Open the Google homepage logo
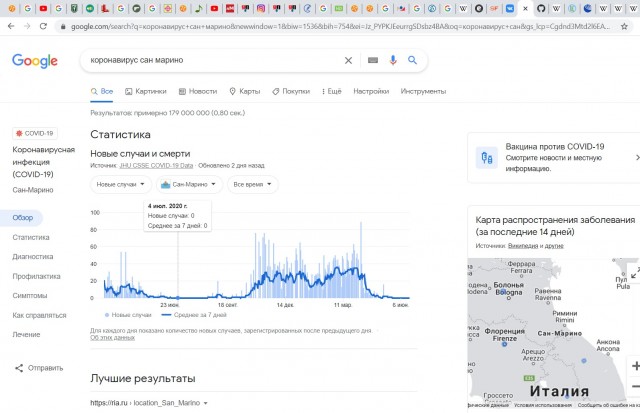This screenshot has width=640, height=413. (x=35, y=61)
